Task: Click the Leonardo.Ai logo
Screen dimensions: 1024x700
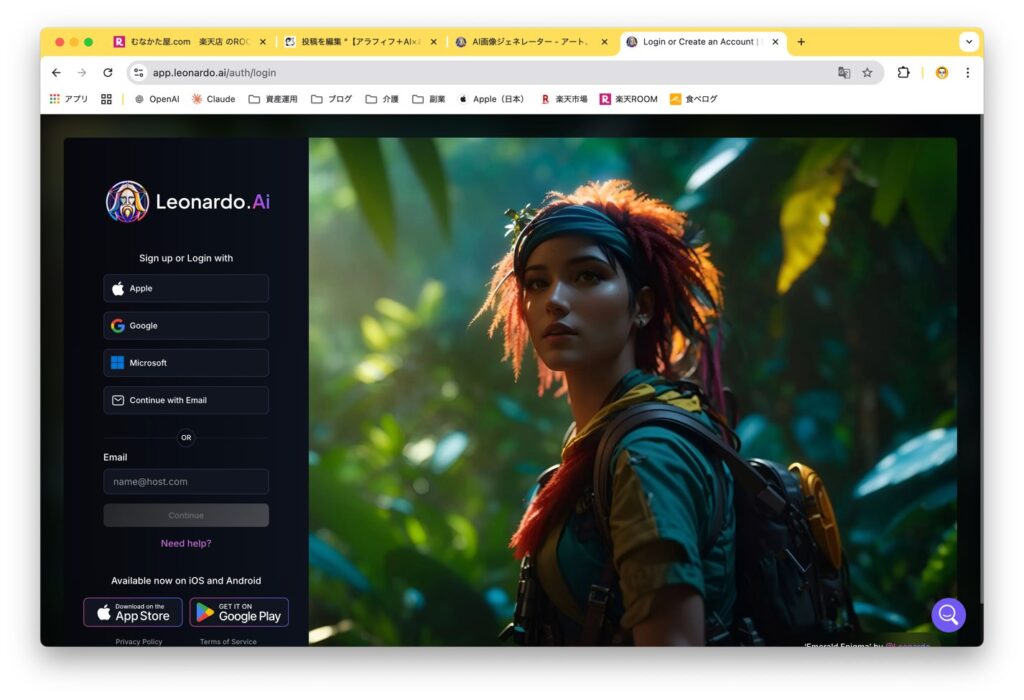Action: pyautogui.click(x=188, y=201)
